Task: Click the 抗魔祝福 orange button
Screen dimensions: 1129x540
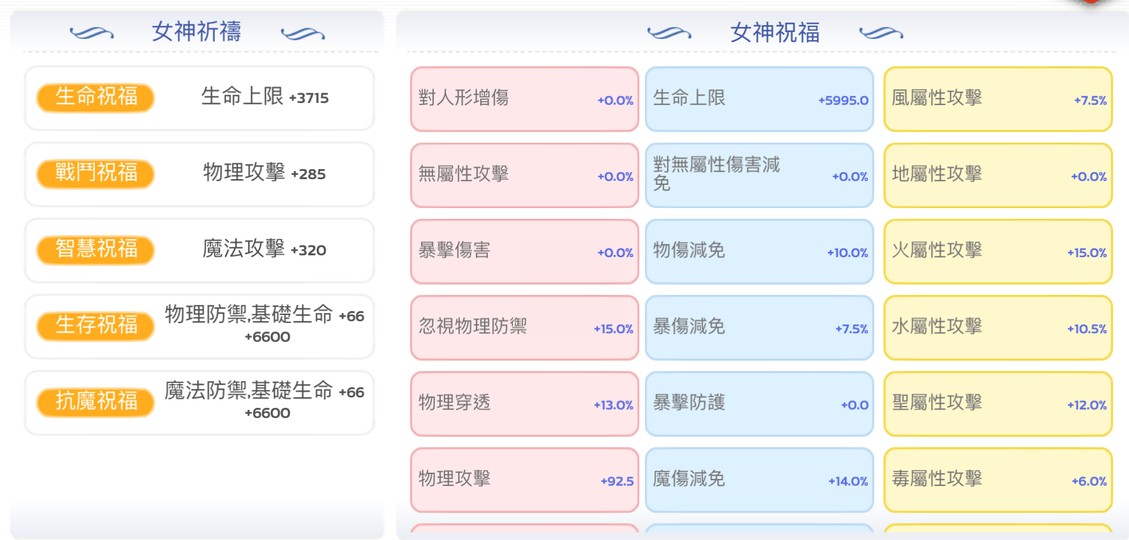Action: click(96, 402)
